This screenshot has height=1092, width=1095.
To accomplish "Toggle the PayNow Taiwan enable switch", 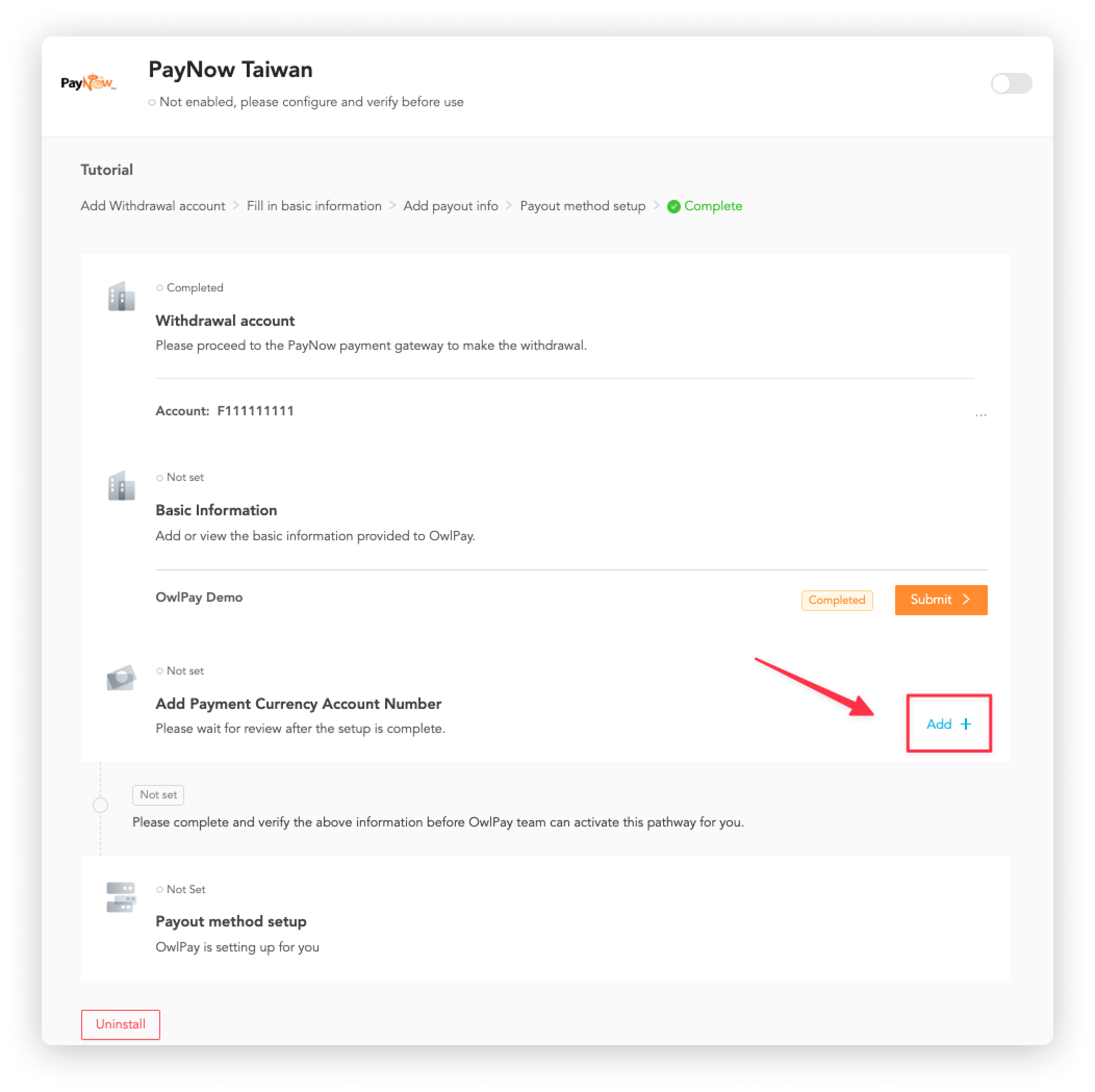I will click(x=1011, y=83).
